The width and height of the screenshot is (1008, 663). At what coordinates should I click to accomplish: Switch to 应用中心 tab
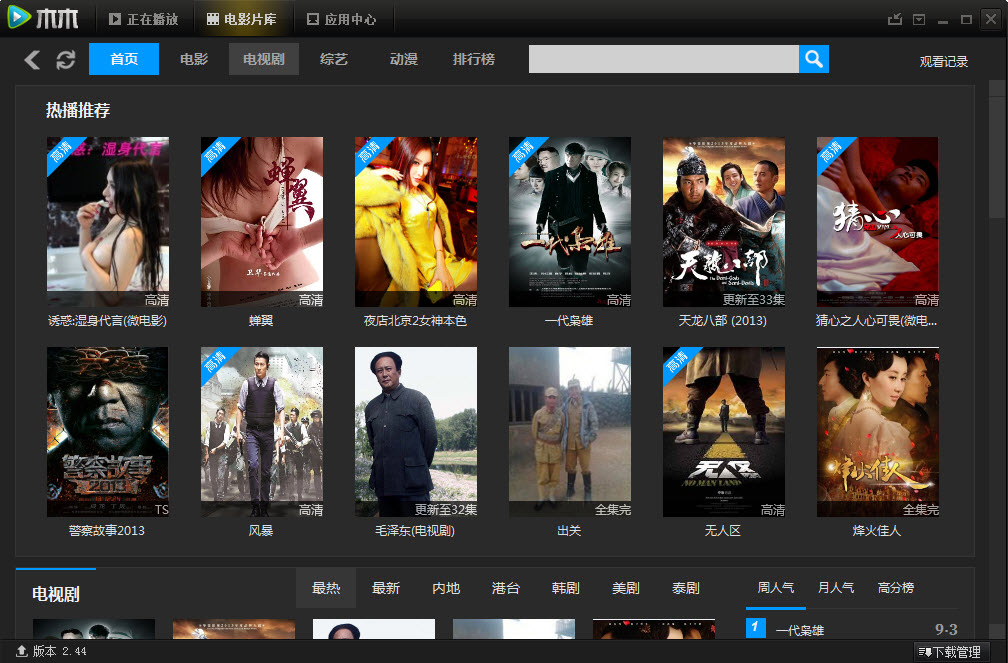point(341,19)
